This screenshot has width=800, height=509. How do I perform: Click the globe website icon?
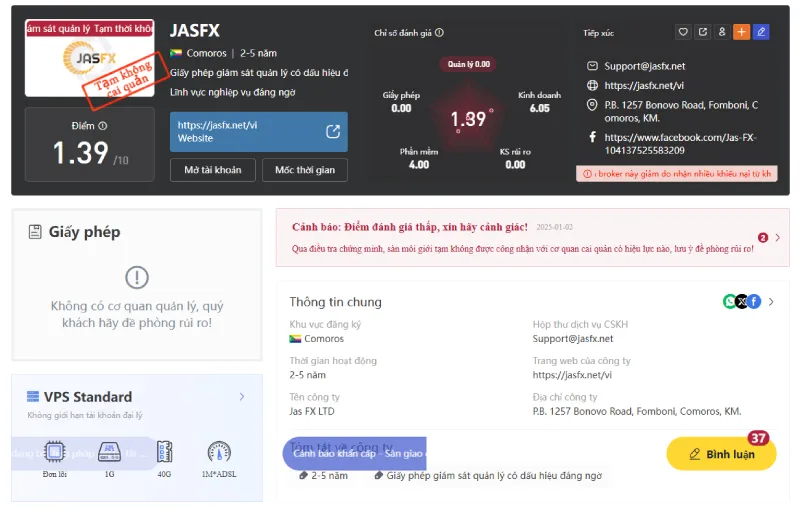click(592, 85)
